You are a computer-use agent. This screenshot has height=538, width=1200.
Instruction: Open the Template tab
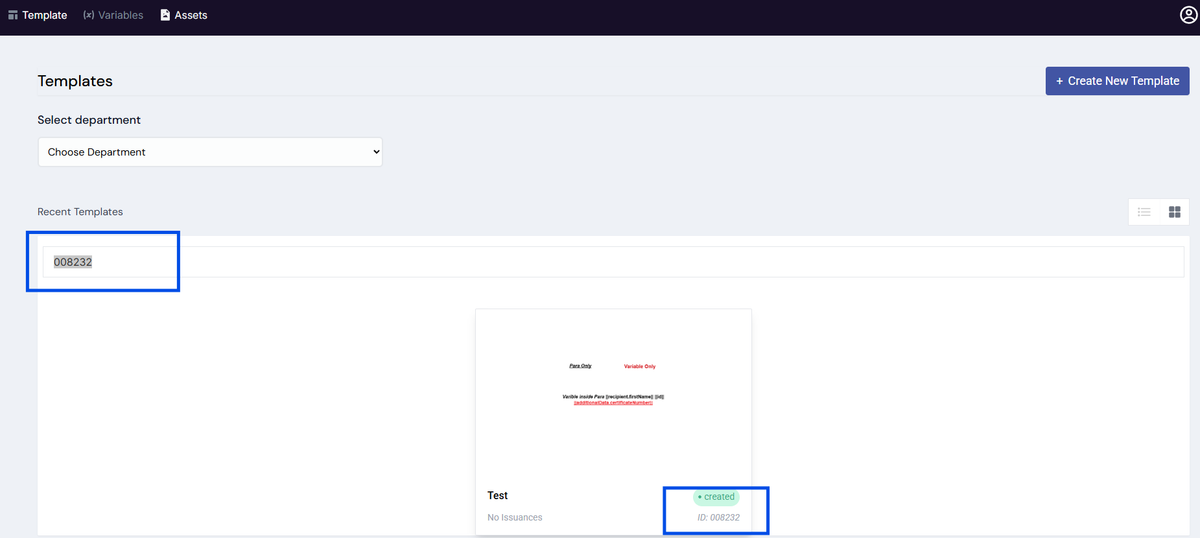[x=38, y=15]
